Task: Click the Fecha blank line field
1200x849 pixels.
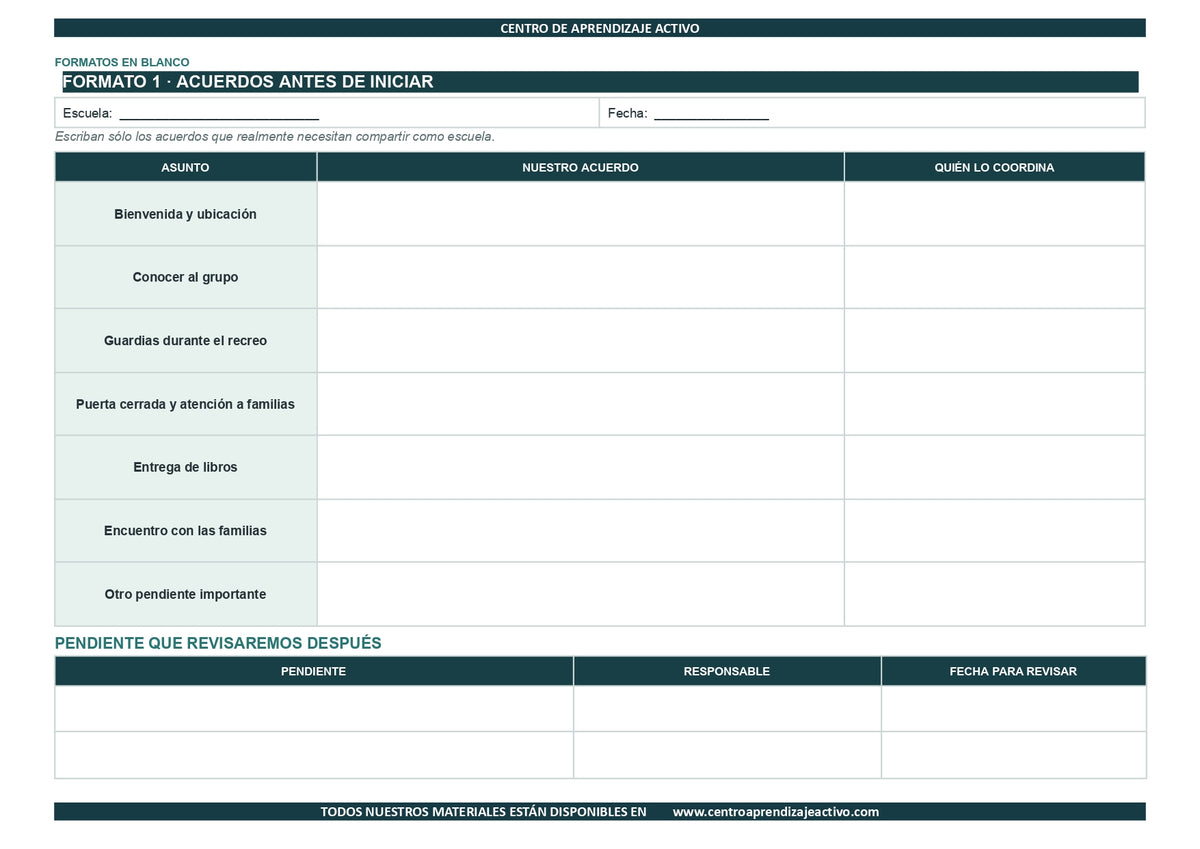Action: click(711, 114)
